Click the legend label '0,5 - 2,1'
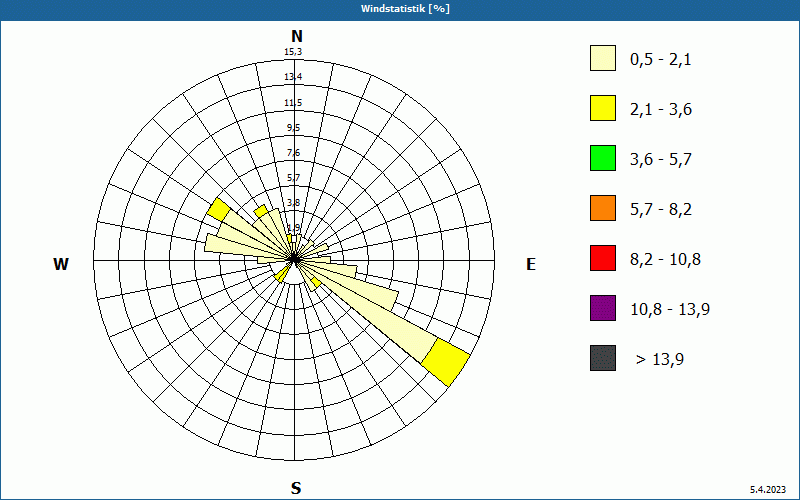The height and width of the screenshot is (500, 800). click(x=661, y=60)
